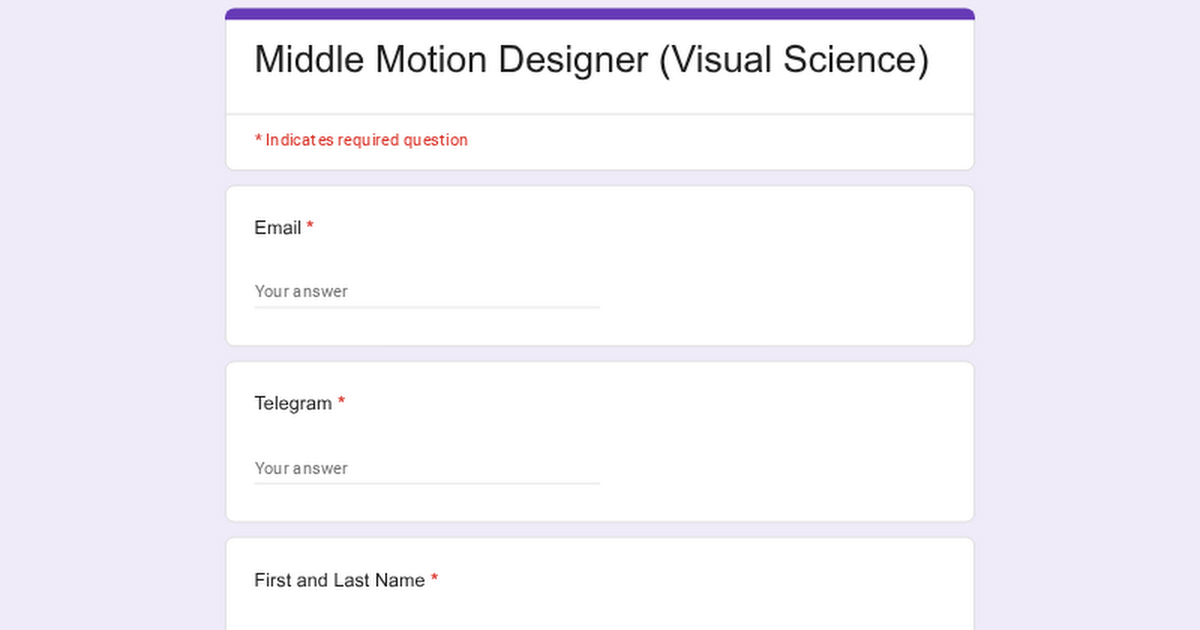1200x630 pixels.
Task: Select the Middle Motion Designer form title
Action: (591, 60)
